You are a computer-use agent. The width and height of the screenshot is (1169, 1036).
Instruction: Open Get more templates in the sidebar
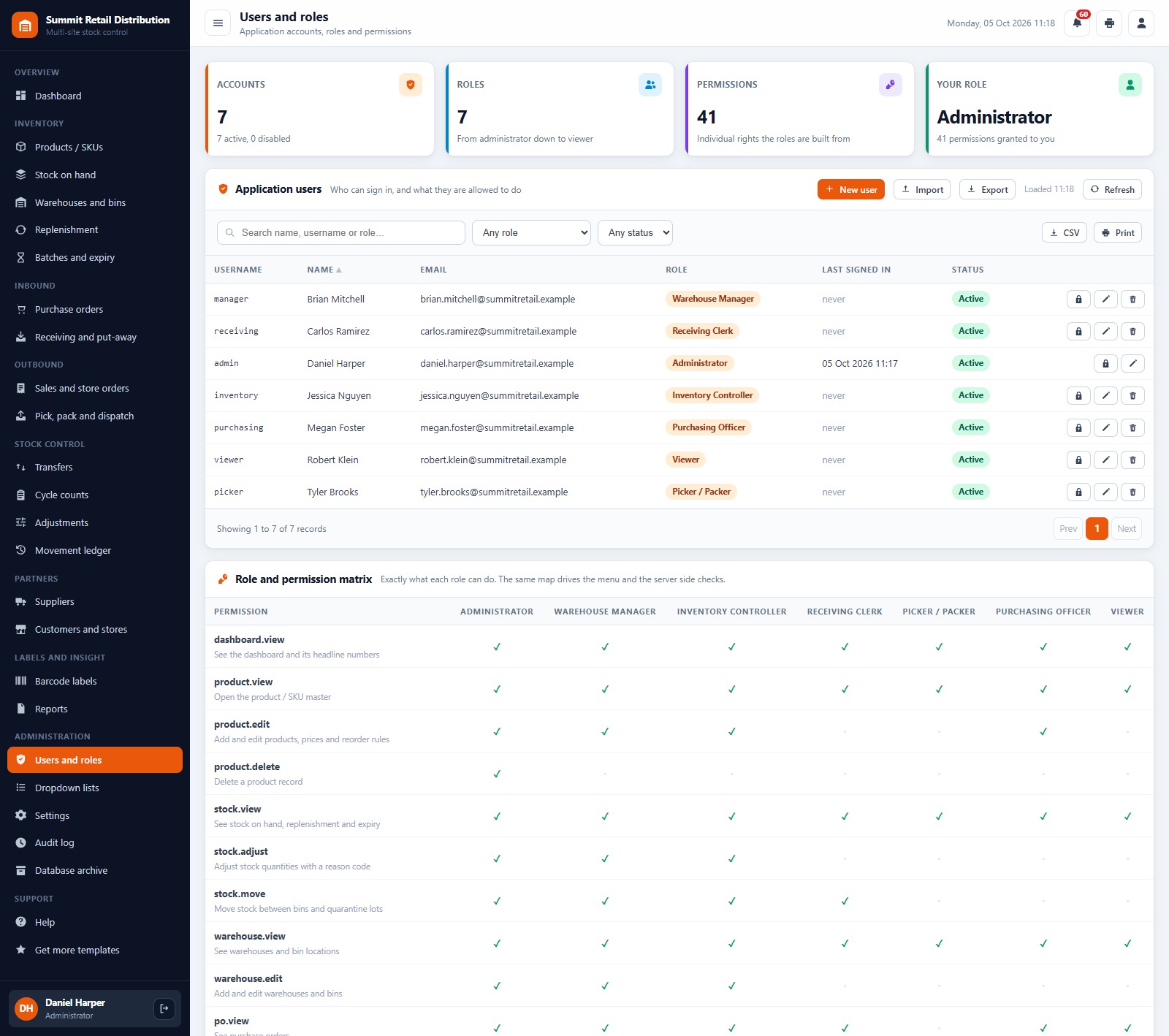95,950
